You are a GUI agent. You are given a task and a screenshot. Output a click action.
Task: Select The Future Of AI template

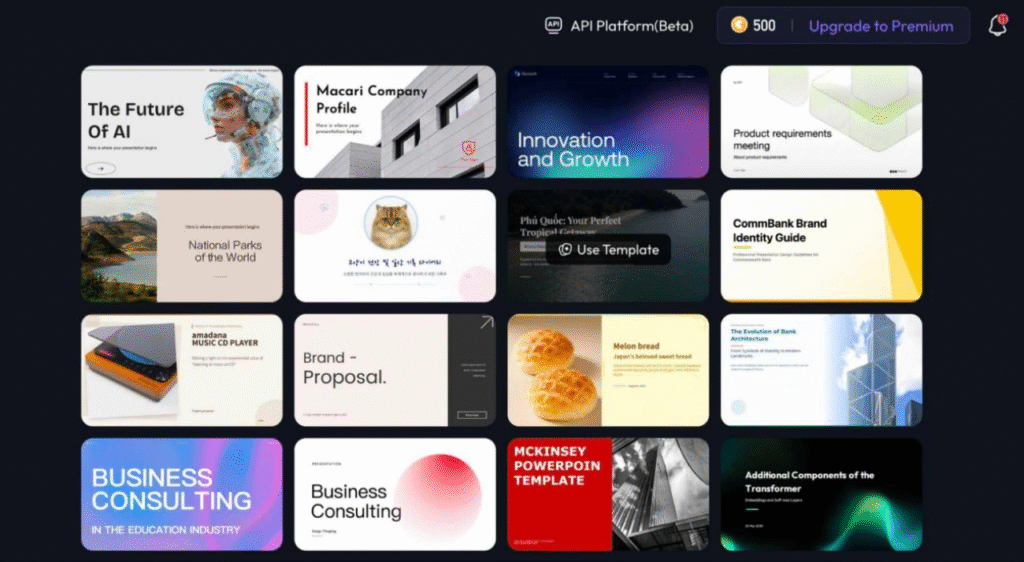coord(181,121)
